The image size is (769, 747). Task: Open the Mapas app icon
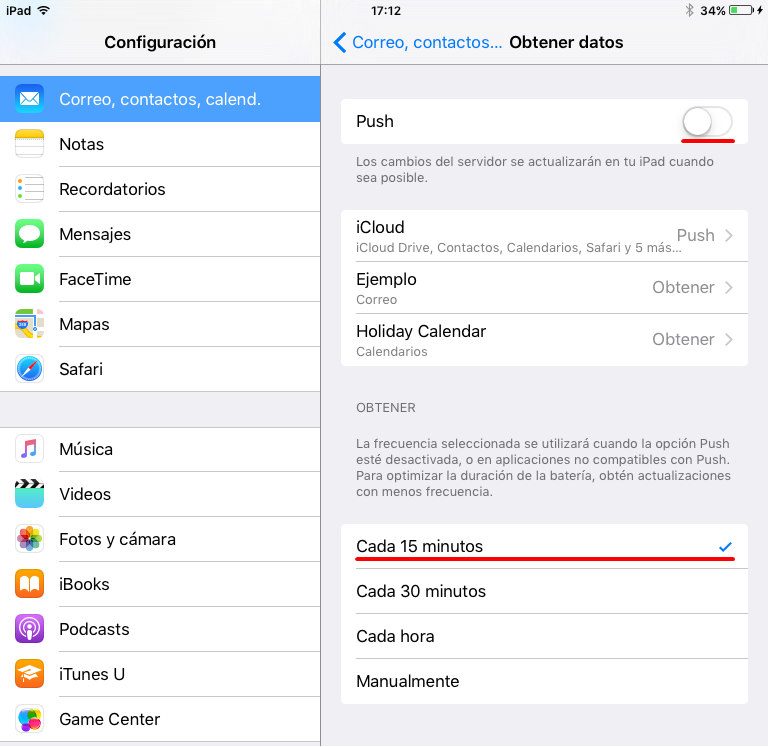point(29,324)
